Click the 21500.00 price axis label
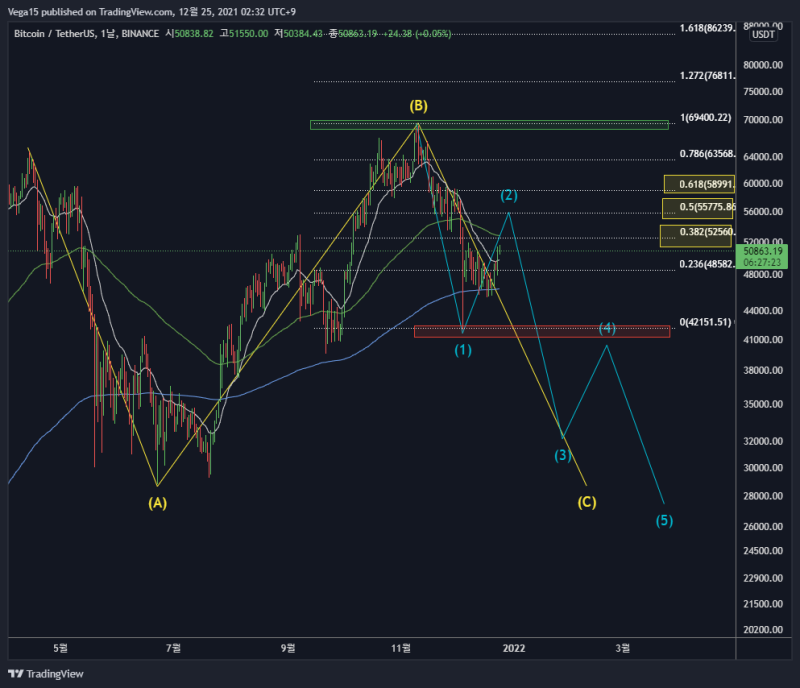The height and width of the screenshot is (688, 800). point(763,604)
